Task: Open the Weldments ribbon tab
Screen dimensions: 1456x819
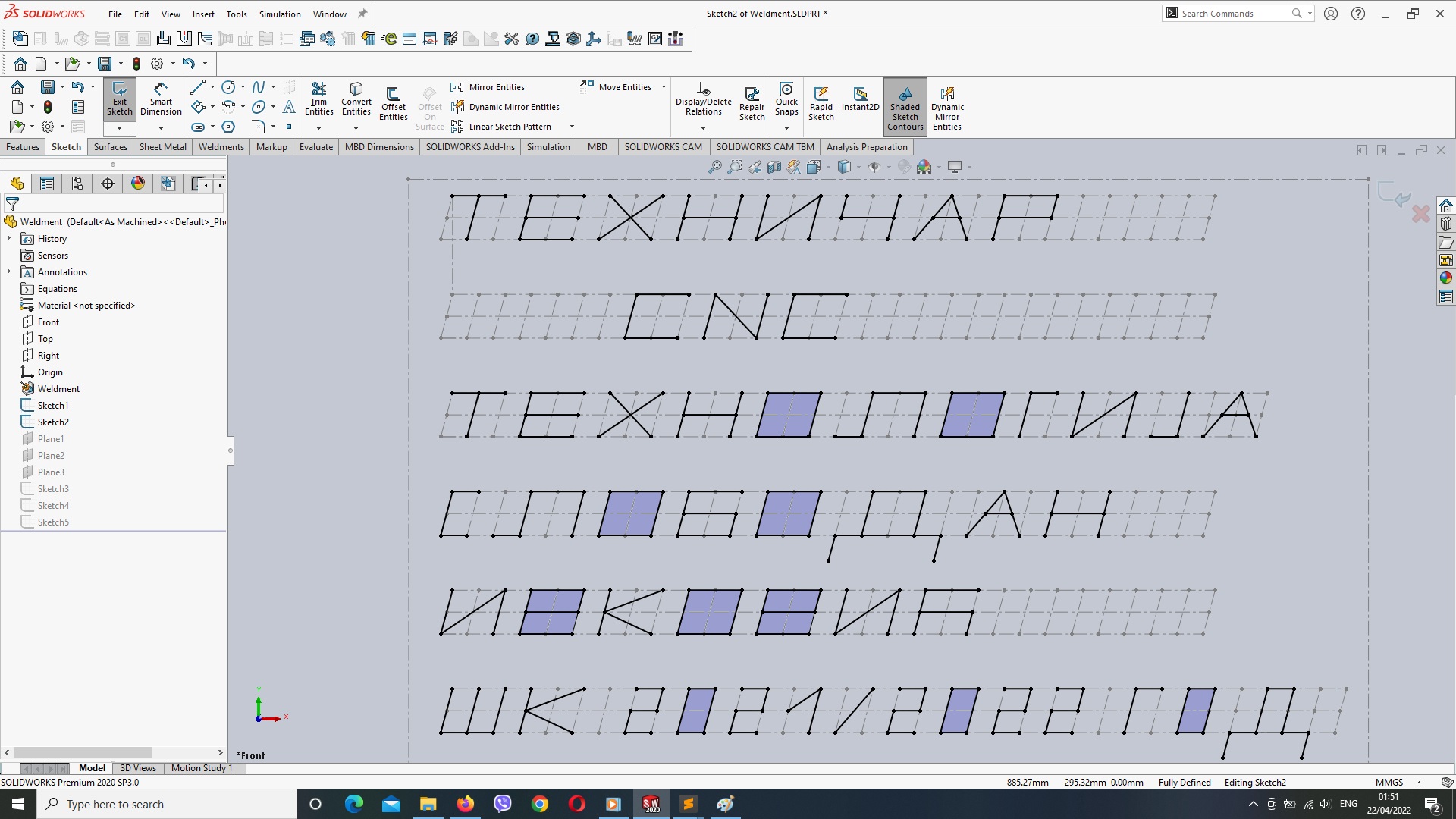Action: [221, 147]
